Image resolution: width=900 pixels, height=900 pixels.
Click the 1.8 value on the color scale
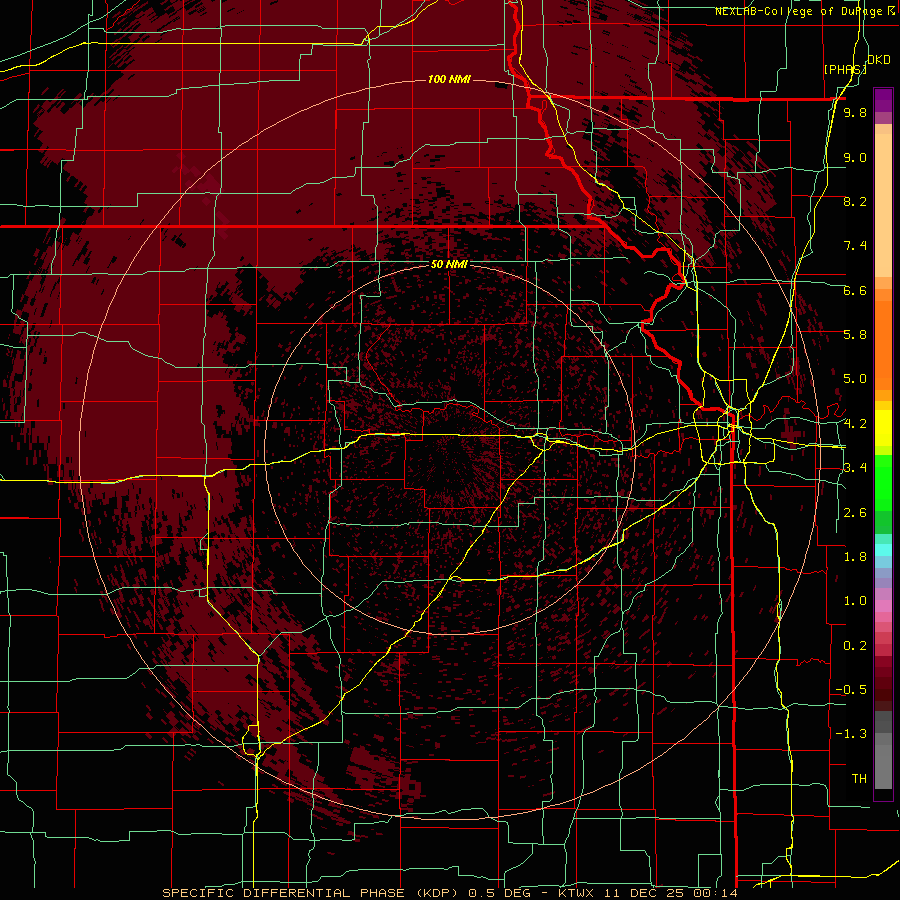pos(855,557)
